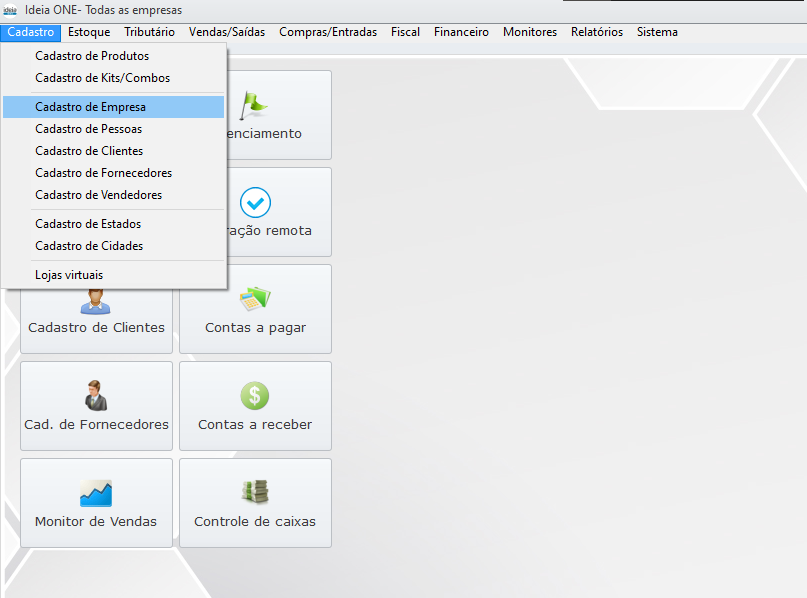
Task: Click Lojas virtuais menu item
Action: [69, 275]
